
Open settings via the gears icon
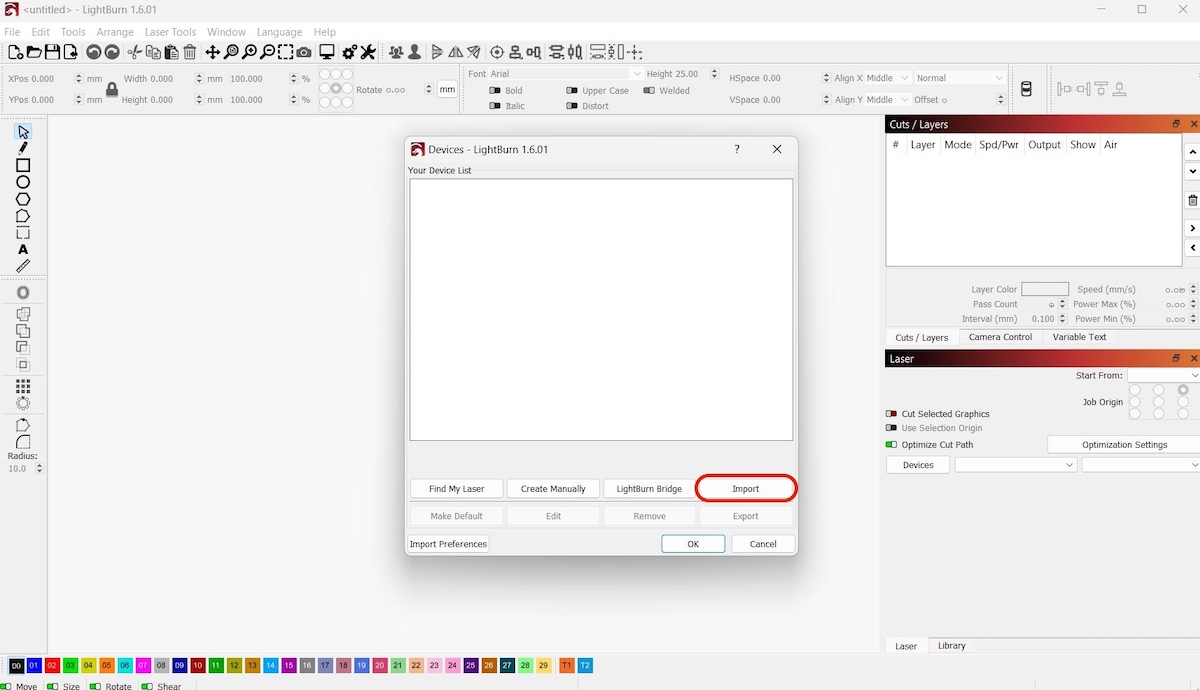[x=350, y=52]
